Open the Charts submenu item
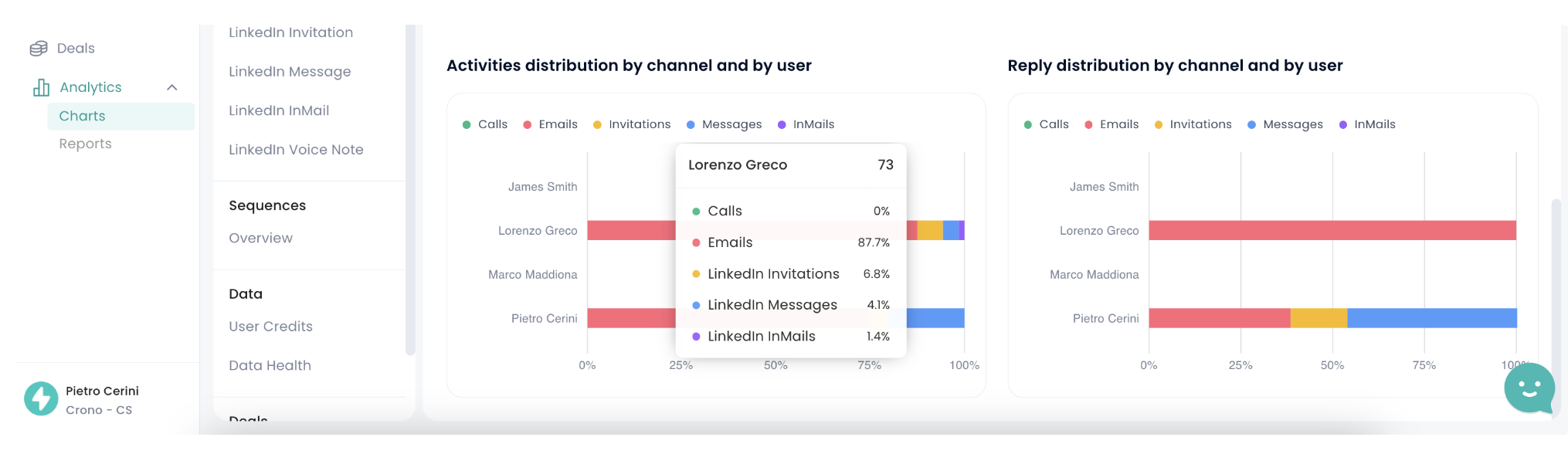Image resolution: width=1568 pixels, height=454 pixels. pyautogui.click(x=83, y=116)
